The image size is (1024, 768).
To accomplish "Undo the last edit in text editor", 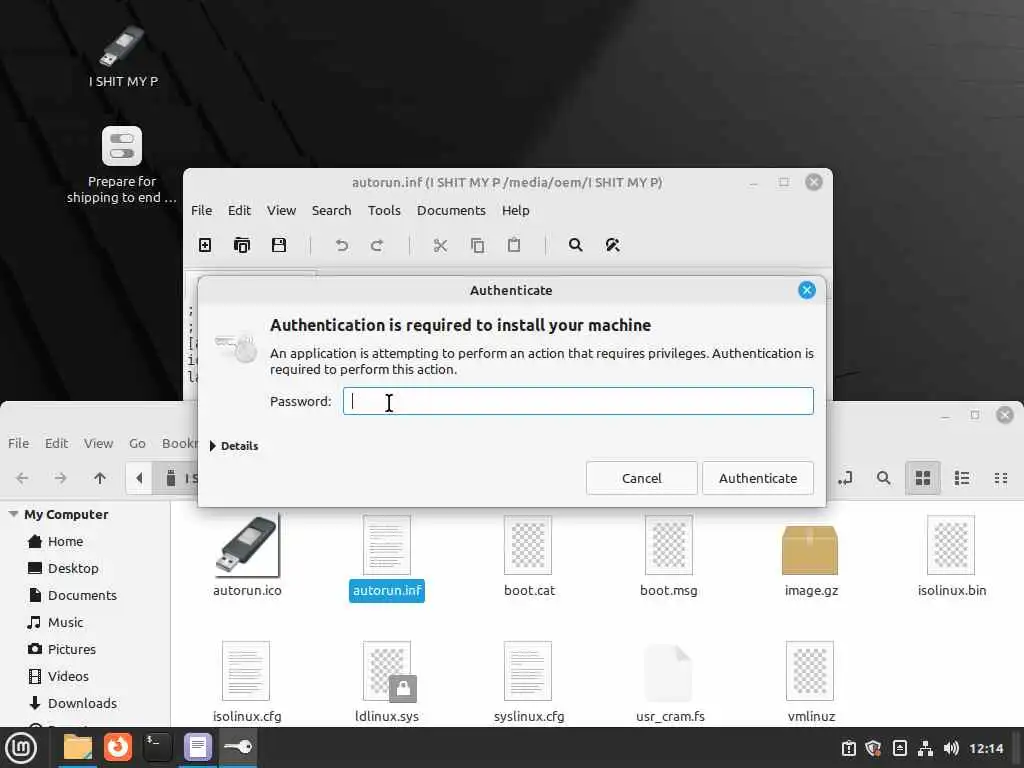I will 342,246.
